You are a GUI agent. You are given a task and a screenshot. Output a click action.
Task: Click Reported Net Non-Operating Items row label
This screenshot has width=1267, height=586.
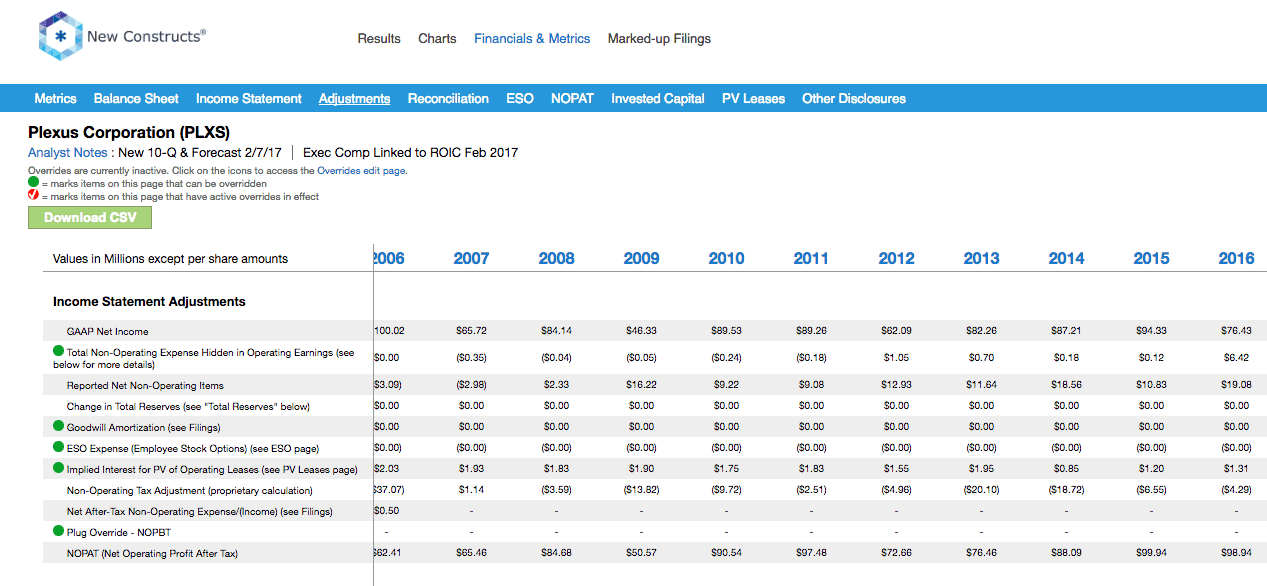(x=145, y=385)
